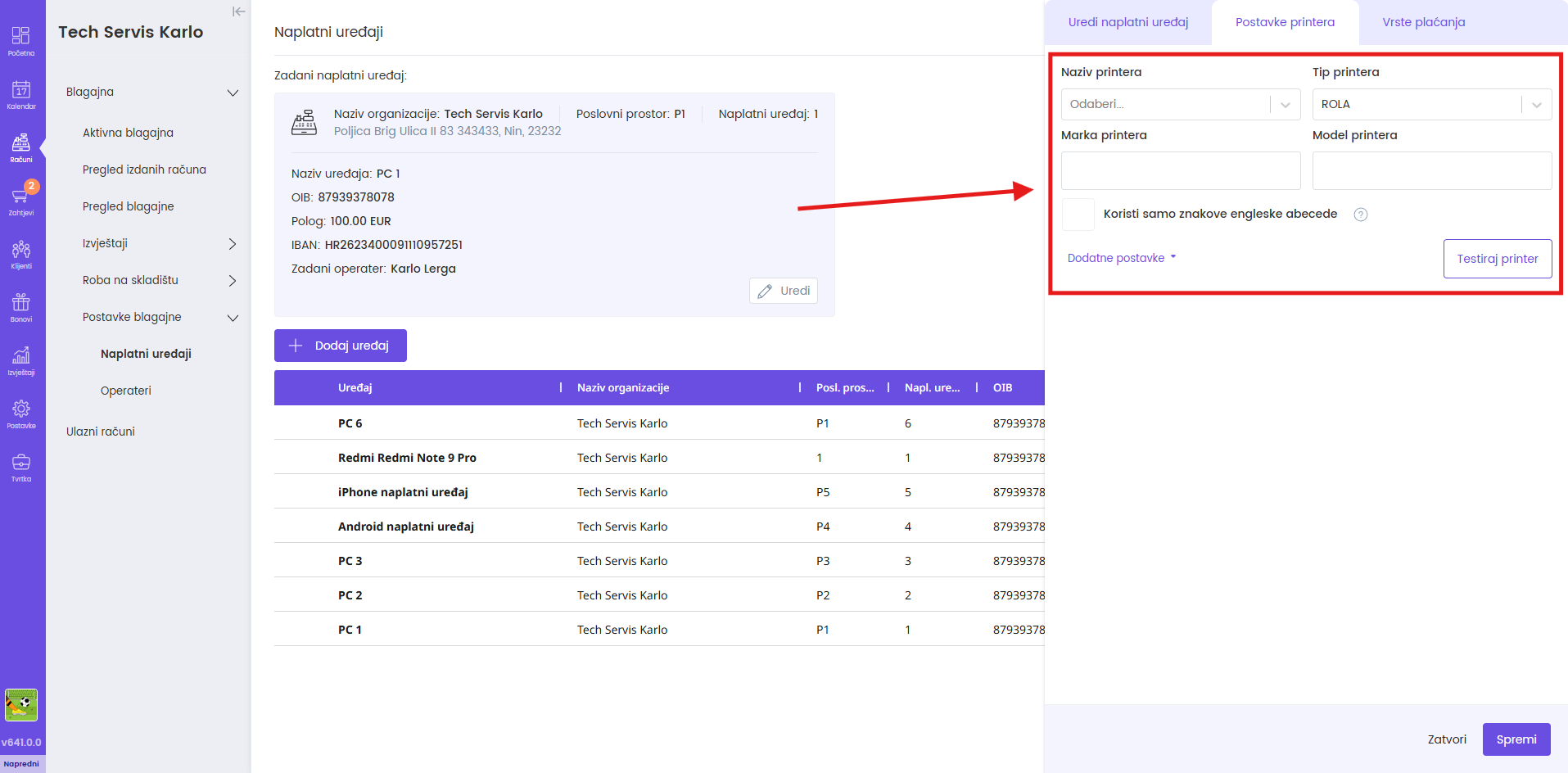Click the Marka printera input field
Screen dimensions: 1568x773
point(1180,171)
